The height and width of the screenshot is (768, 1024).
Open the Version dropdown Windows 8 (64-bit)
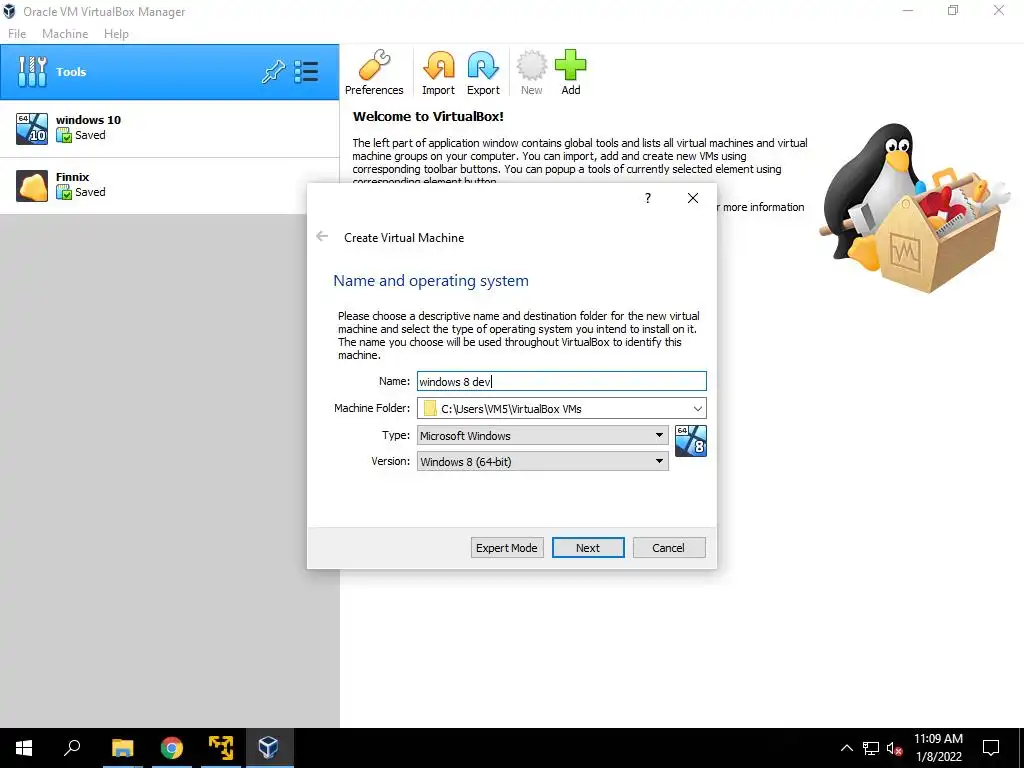point(542,462)
